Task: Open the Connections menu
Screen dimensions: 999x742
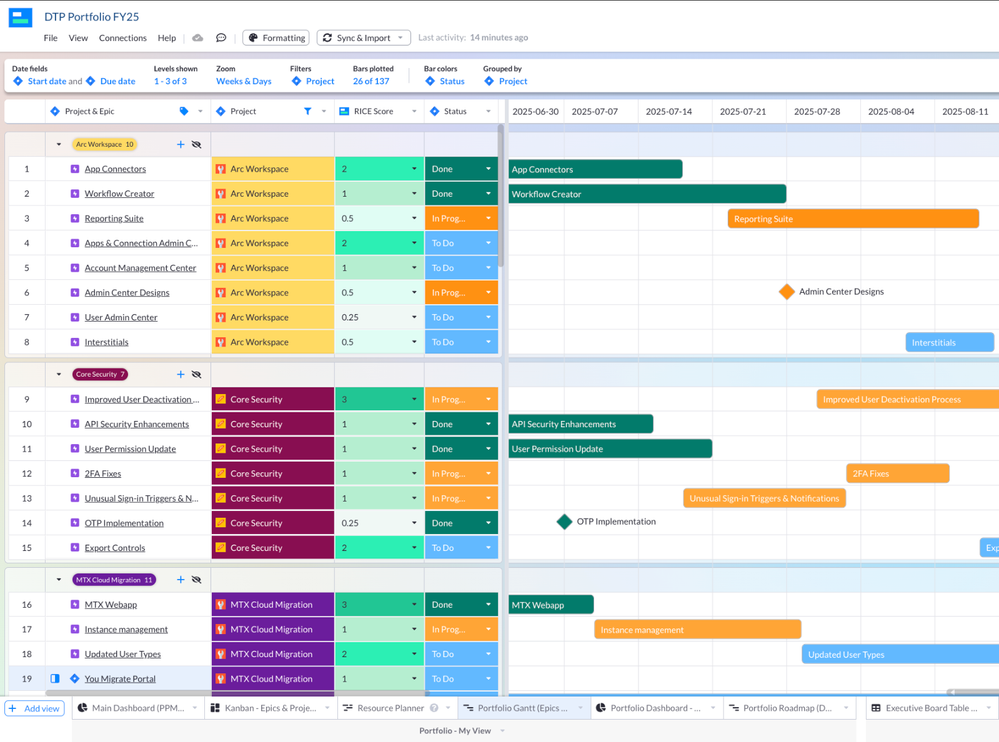Action: pyautogui.click(x=122, y=38)
